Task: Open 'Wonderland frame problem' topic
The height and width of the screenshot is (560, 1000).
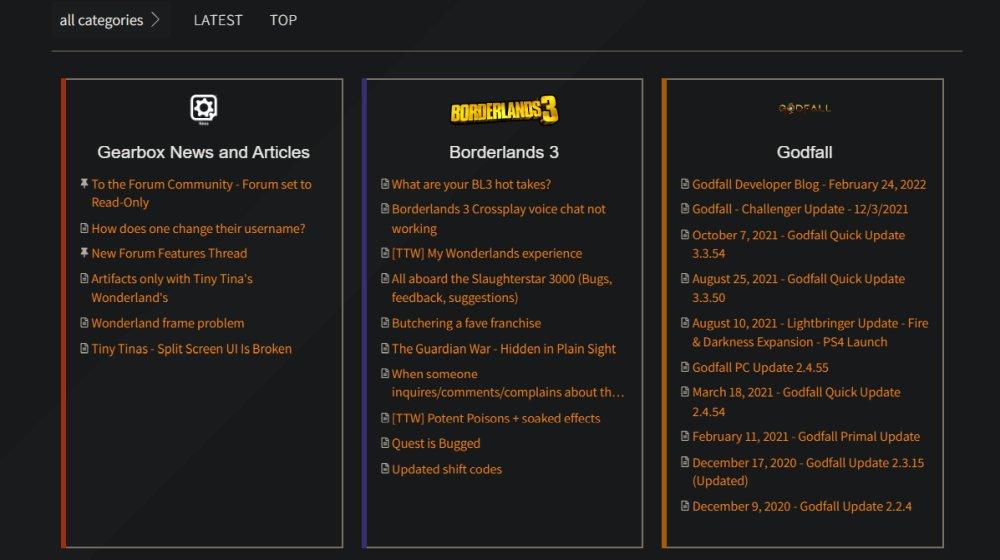Action: (x=167, y=323)
